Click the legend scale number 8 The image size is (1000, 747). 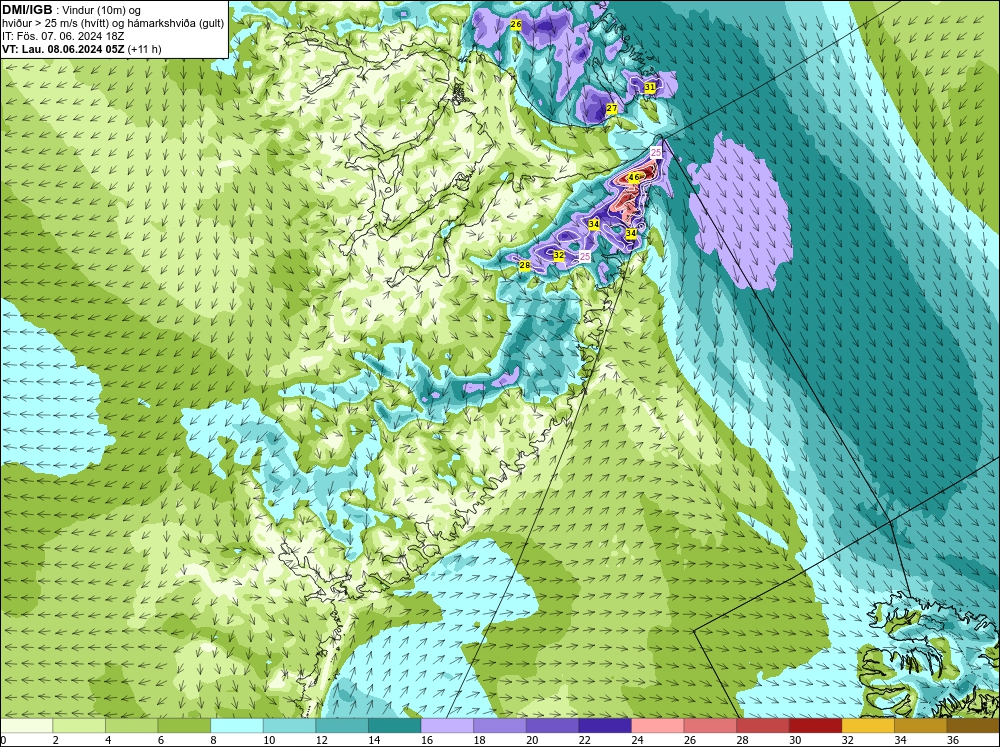pos(213,740)
